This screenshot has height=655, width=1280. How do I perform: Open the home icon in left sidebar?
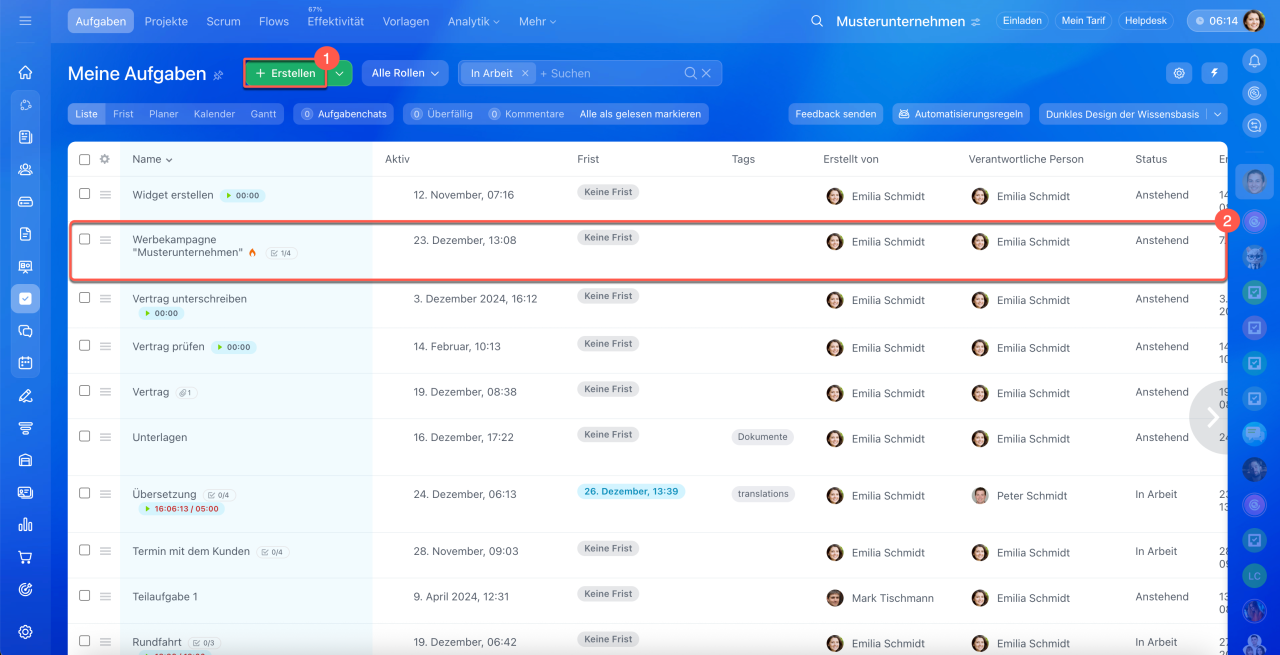pos(26,72)
